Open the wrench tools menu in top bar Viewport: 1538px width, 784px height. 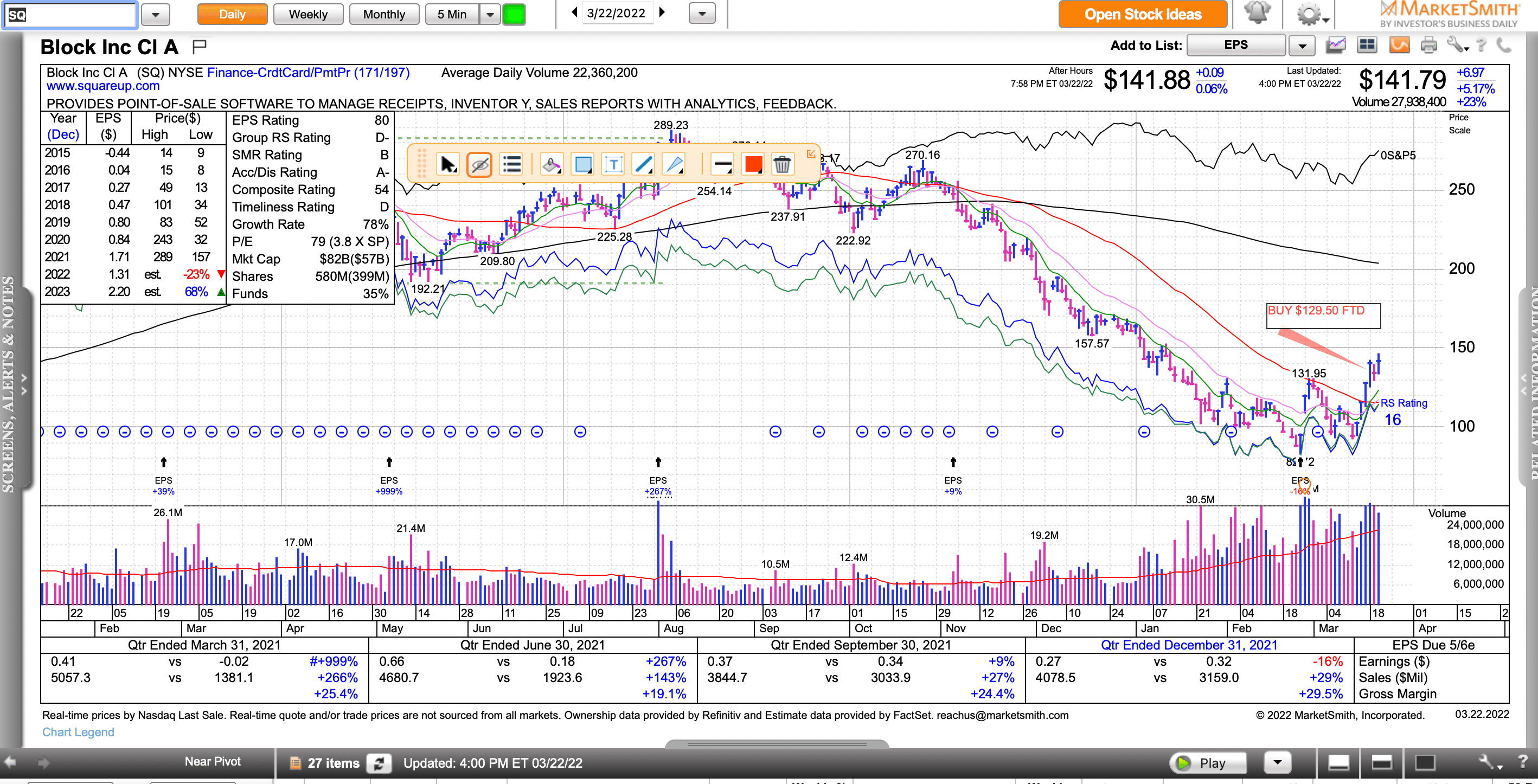coord(1457,45)
